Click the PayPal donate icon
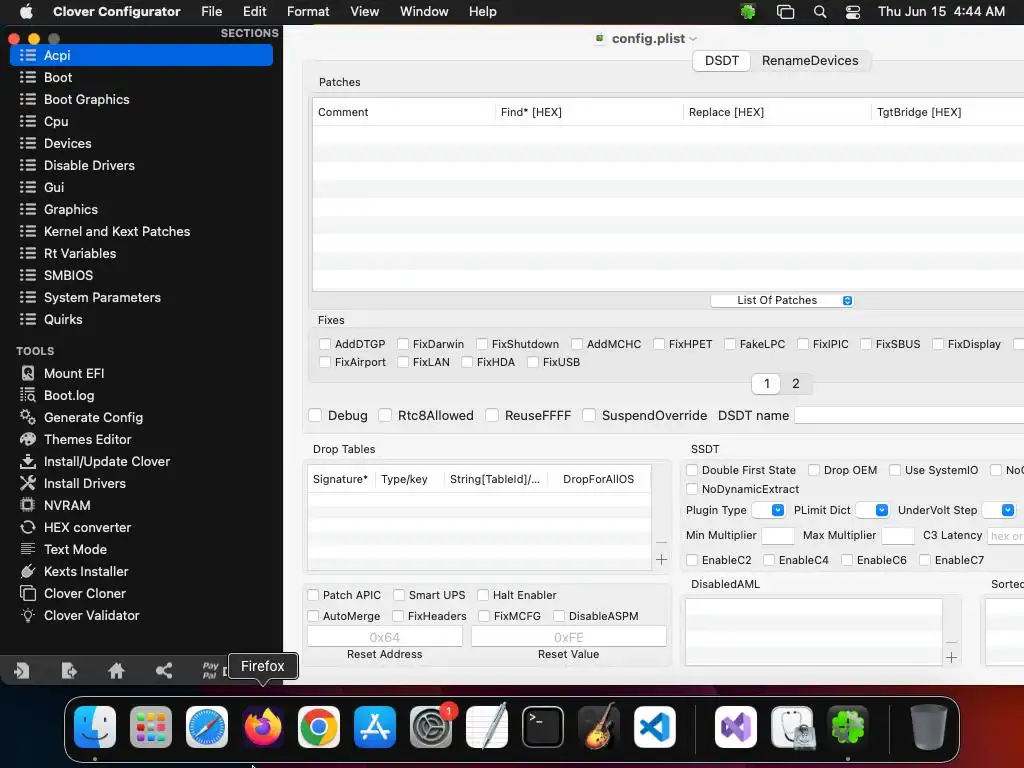The width and height of the screenshot is (1024, 768). pyautogui.click(x=210, y=670)
